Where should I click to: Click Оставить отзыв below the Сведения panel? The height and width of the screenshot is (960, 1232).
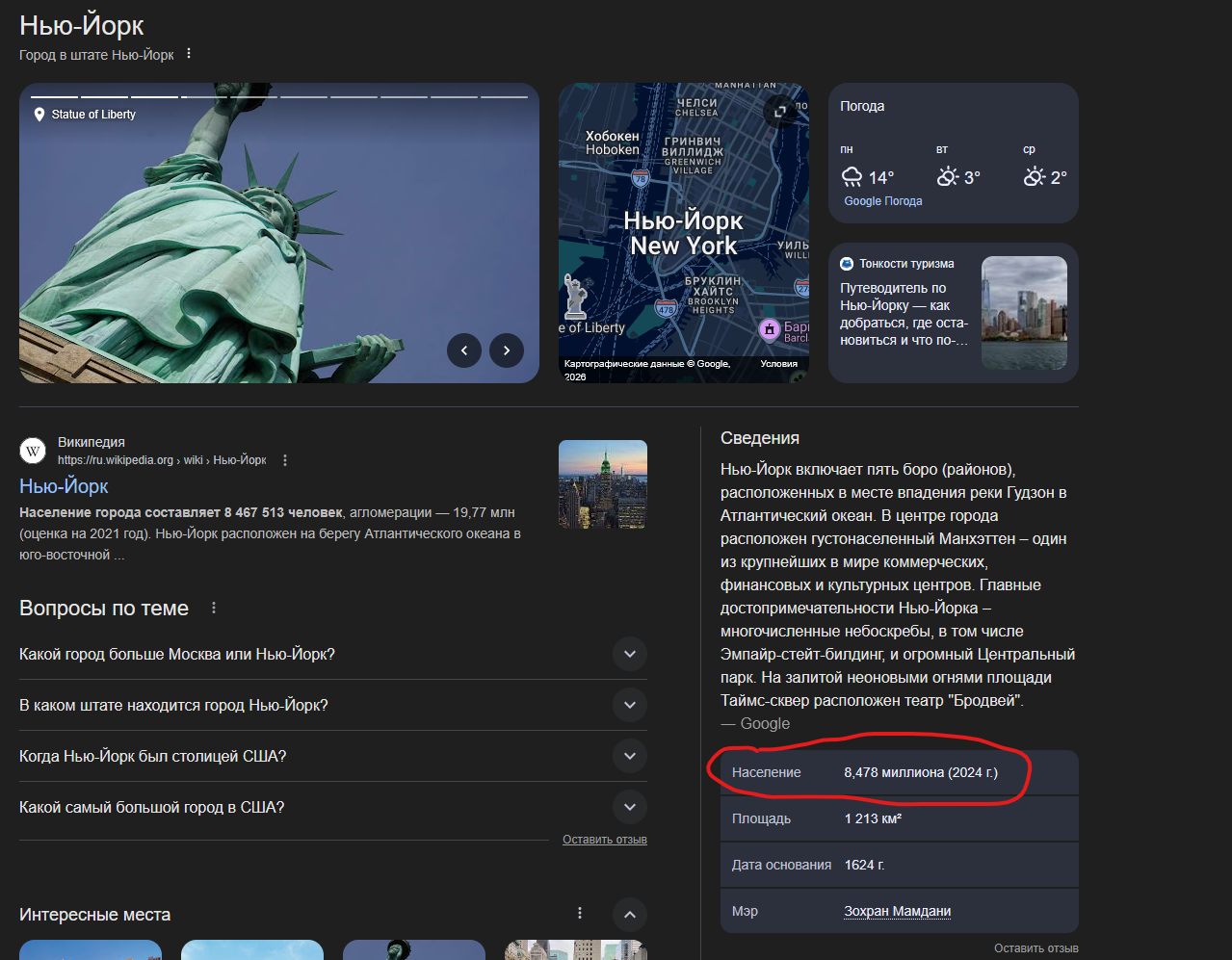pyautogui.click(x=1036, y=948)
